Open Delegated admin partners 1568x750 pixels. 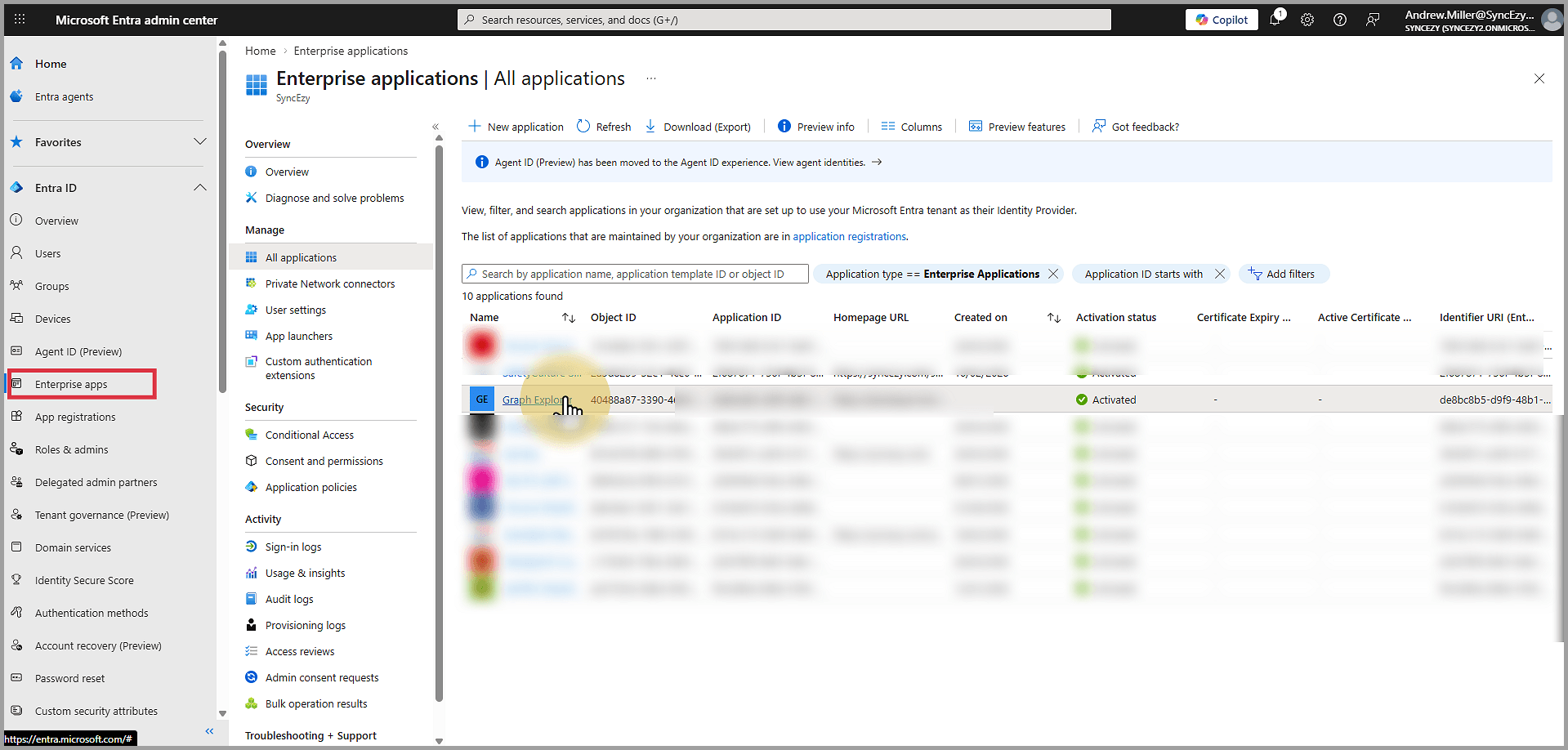(96, 482)
